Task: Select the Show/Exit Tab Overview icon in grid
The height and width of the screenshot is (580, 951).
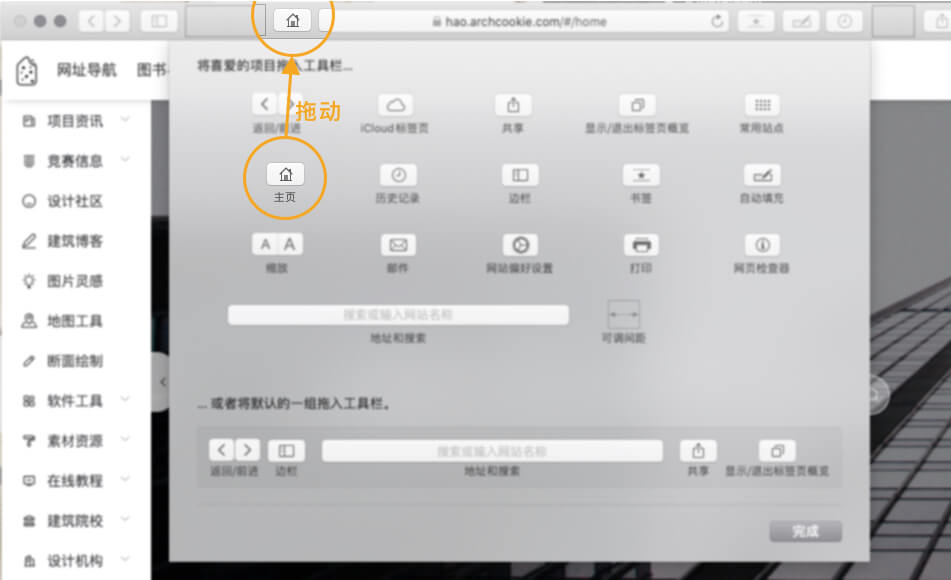Action: (637, 106)
